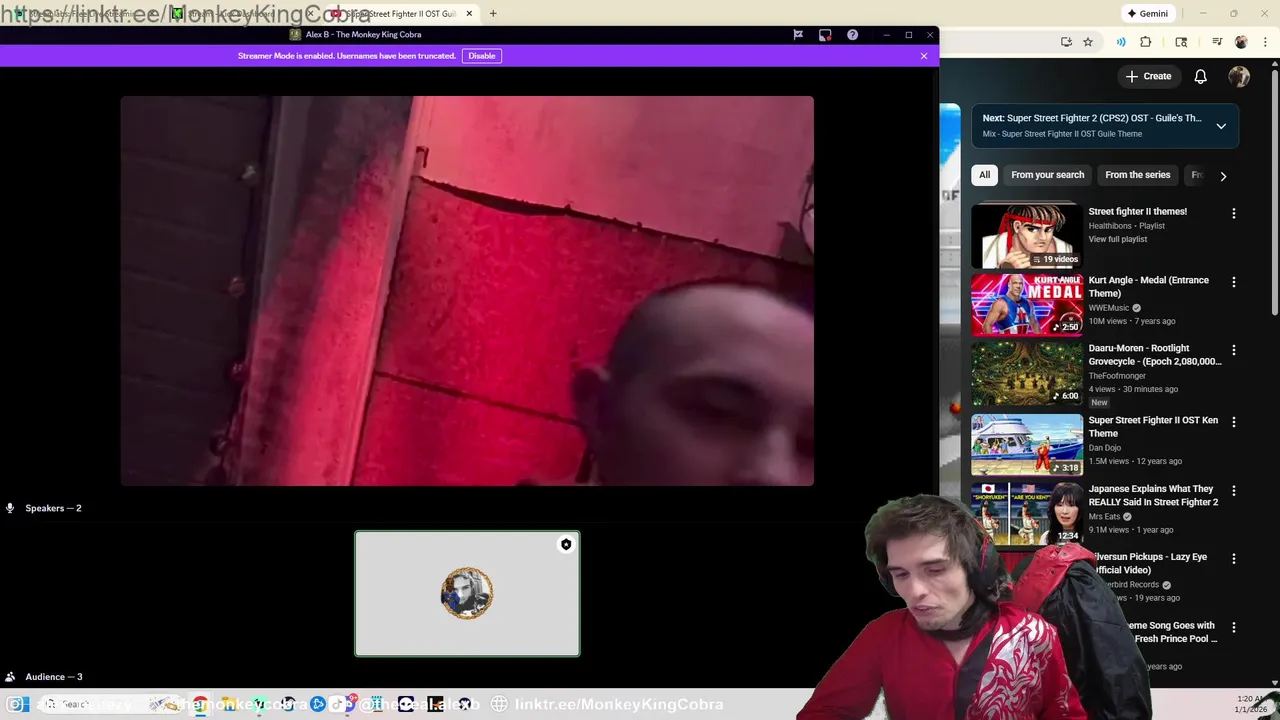The height and width of the screenshot is (720, 1280).
Task: Open the Street fighter II themes playlist thumbnail
Action: 1027,236
